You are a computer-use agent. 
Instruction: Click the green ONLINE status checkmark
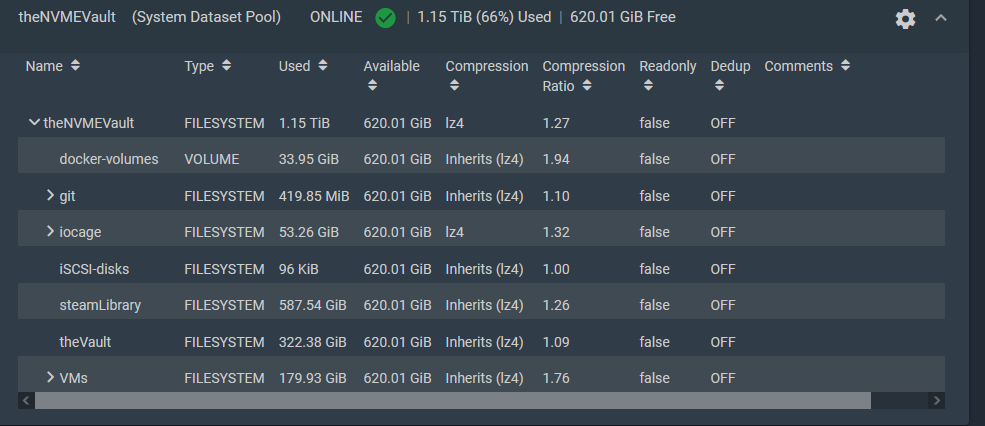coord(385,18)
